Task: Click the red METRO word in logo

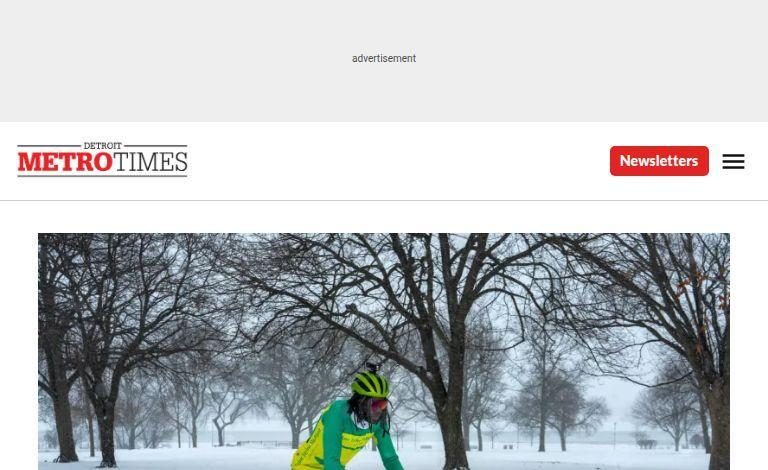Action: pos(65,162)
